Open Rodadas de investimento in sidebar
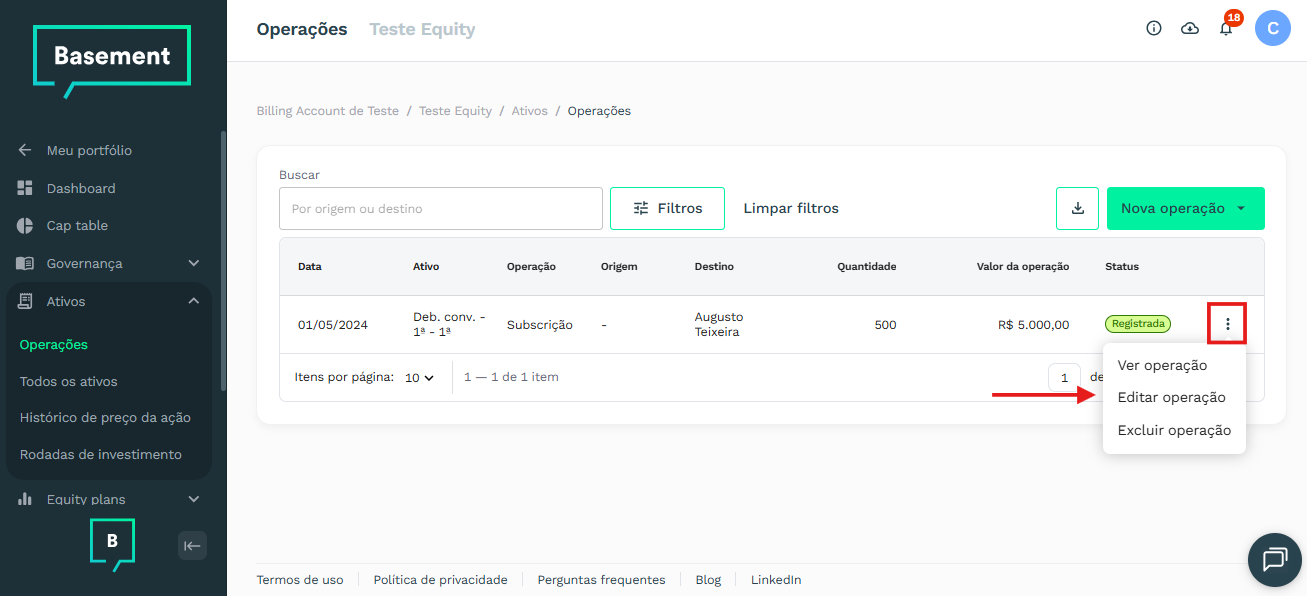Screen dimensions: 1307x596 [101, 454]
